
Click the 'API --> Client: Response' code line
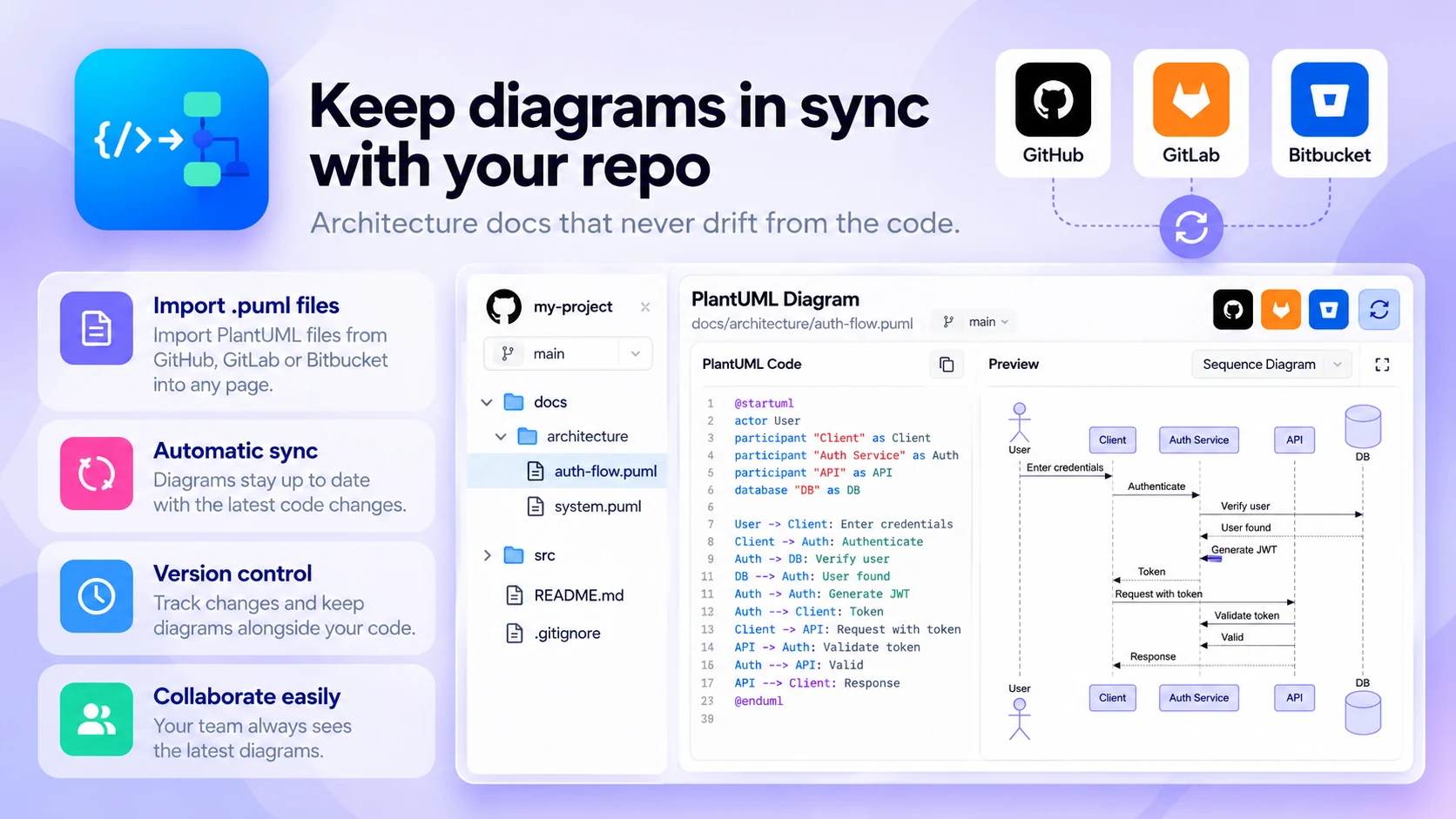click(817, 683)
